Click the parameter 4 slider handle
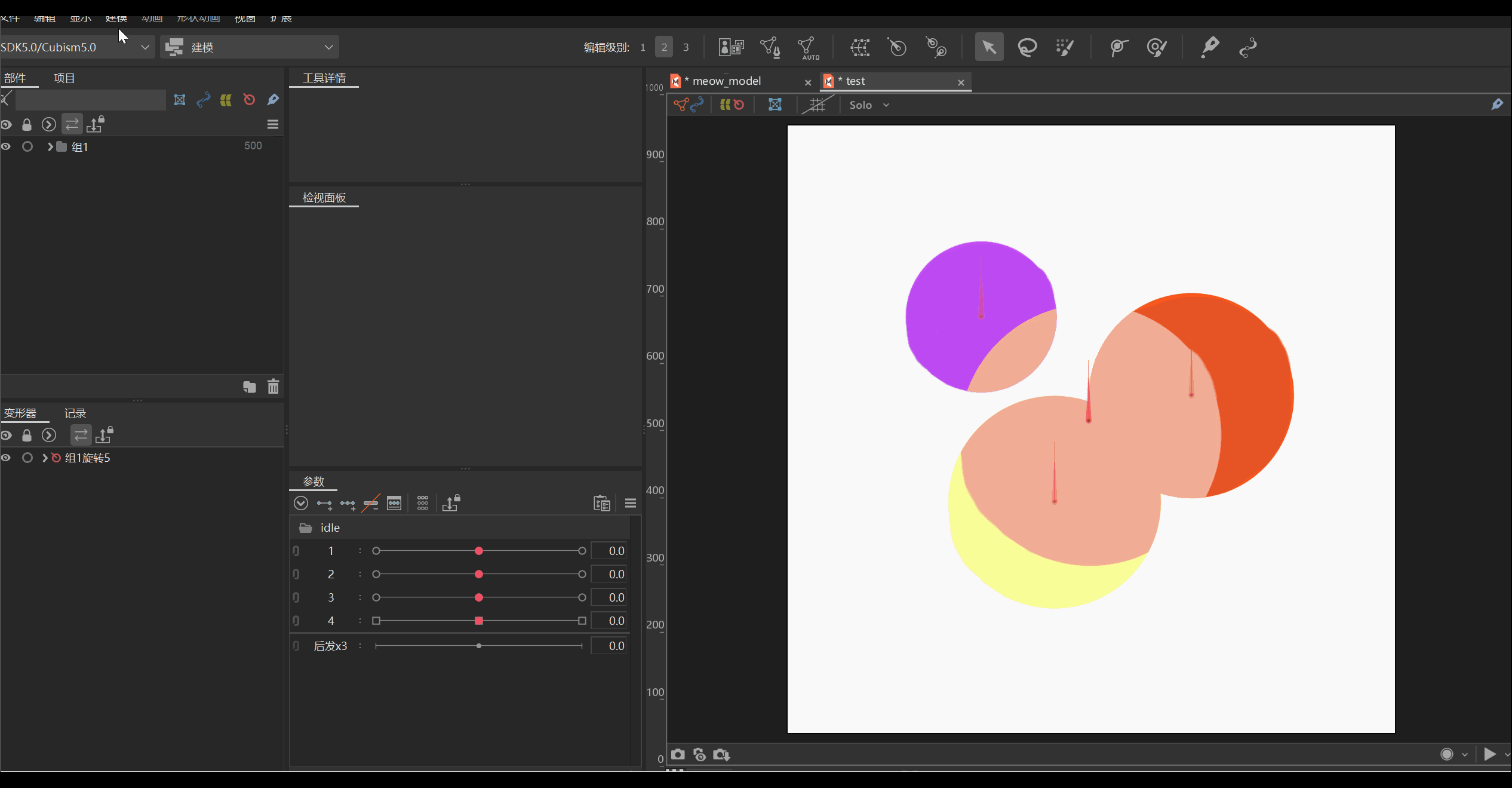The image size is (1512, 788). pyautogui.click(x=479, y=621)
